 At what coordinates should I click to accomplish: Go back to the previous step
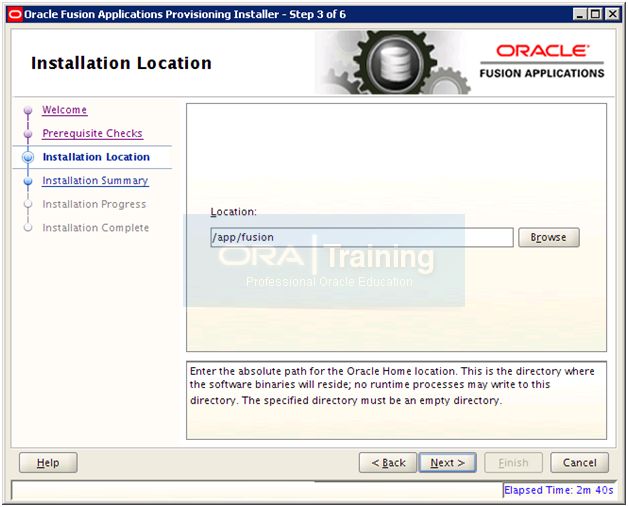[388, 463]
